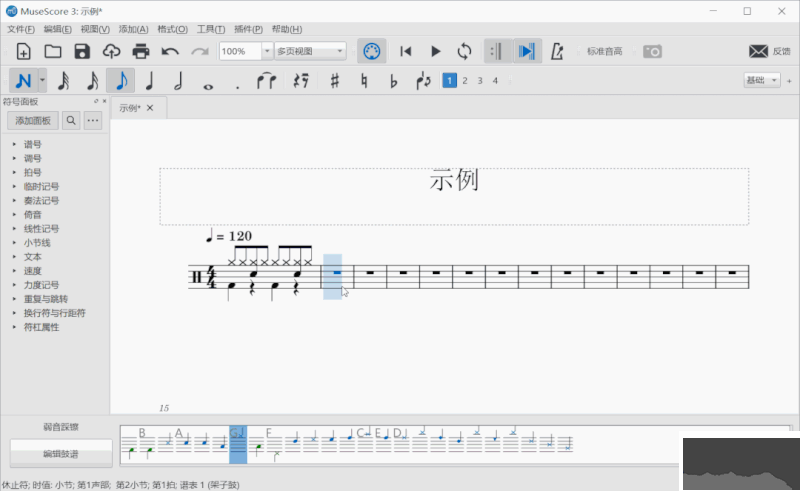Viewport: 800px width, 491px height.
Task: Switch to the 示例* score tab
Action: [x=130, y=108]
